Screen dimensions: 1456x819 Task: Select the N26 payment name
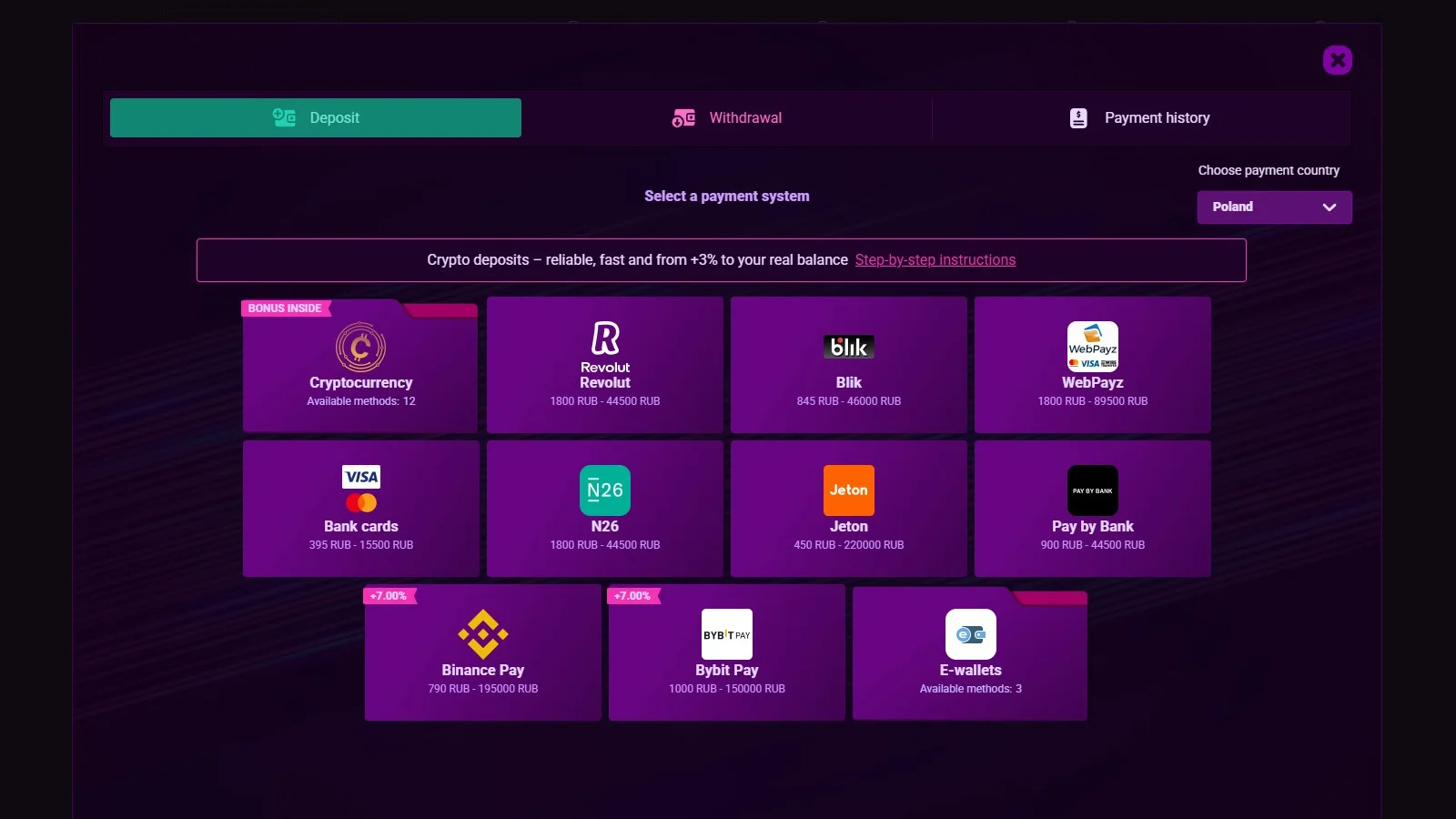[x=605, y=527]
